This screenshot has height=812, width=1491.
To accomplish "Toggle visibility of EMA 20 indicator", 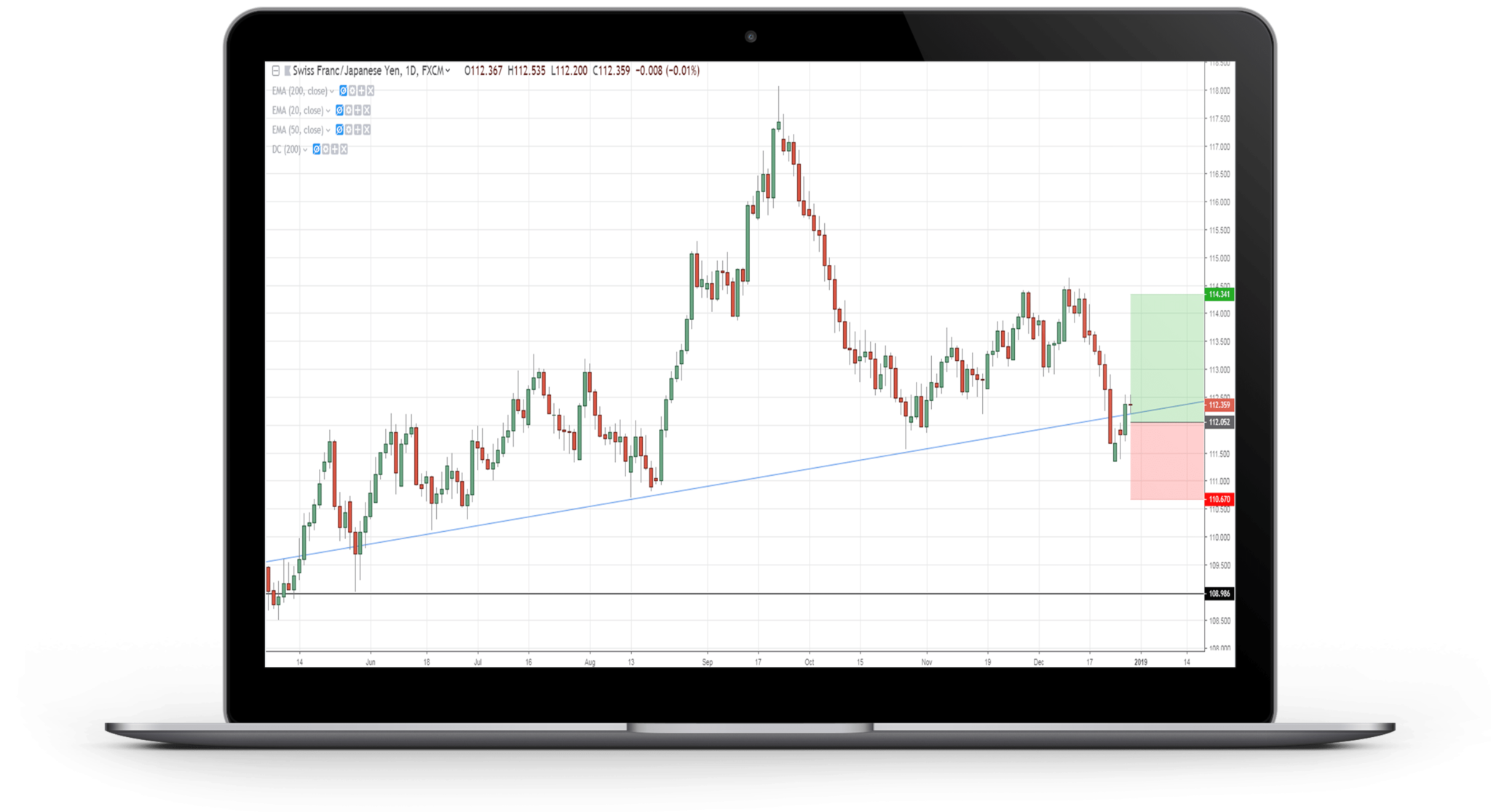I will click(x=339, y=111).
